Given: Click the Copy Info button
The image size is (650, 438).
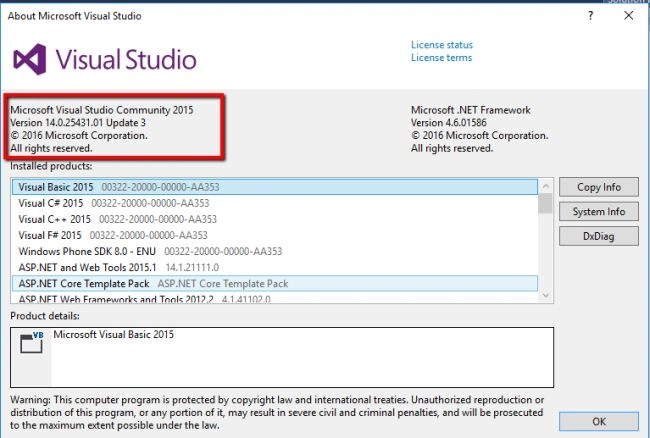Looking at the screenshot, I should [599, 187].
